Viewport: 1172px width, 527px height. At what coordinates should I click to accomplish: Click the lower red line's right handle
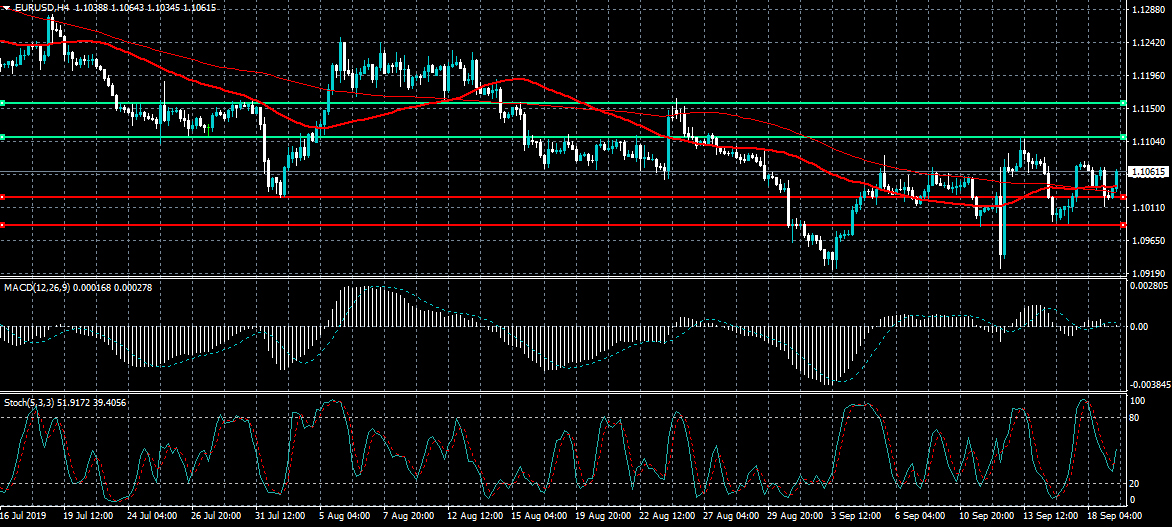coord(1124,225)
